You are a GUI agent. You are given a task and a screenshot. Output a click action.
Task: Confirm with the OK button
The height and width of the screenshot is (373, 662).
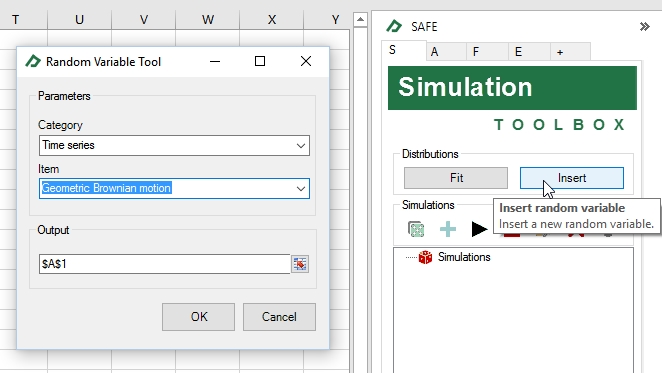[198, 317]
